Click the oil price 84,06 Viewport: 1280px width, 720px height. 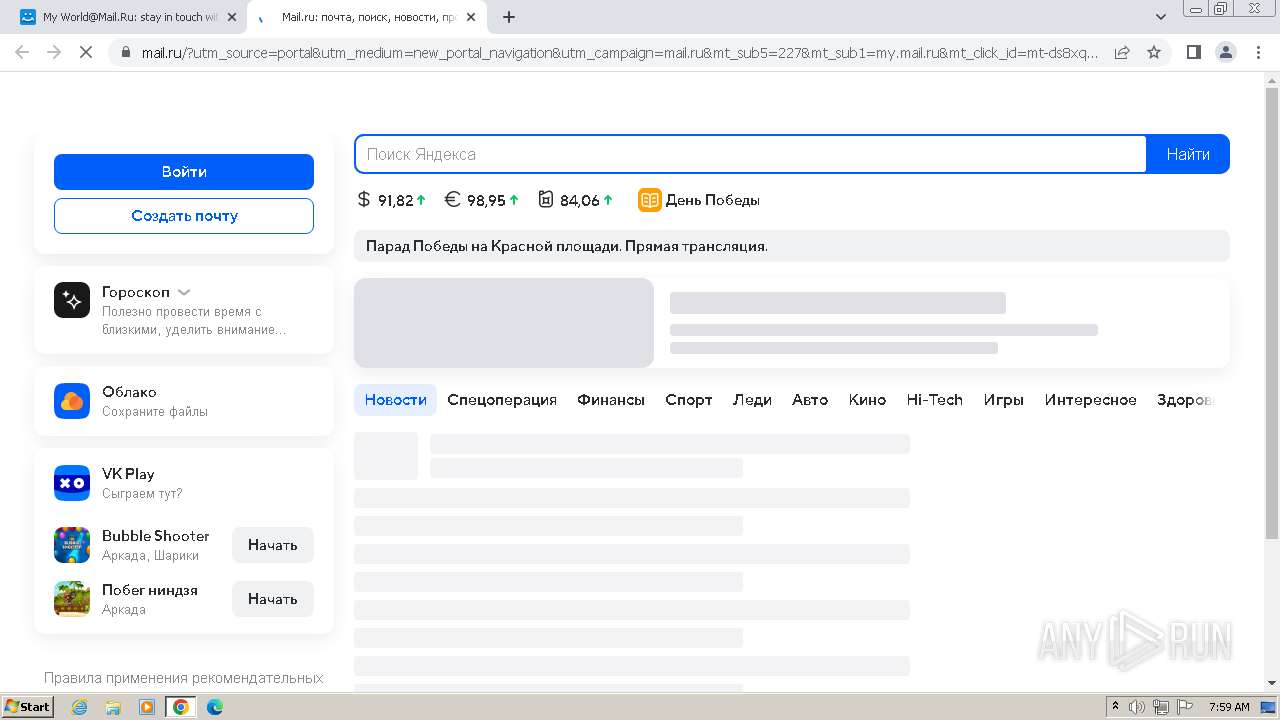point(576,200)
